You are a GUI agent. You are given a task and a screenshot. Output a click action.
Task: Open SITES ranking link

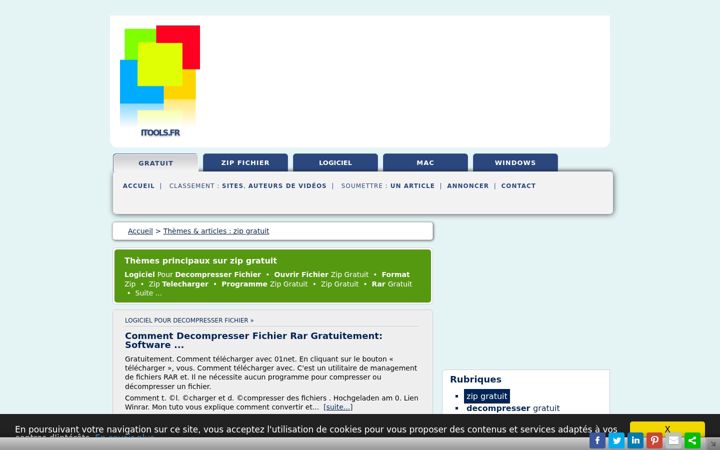coord(232,186)
